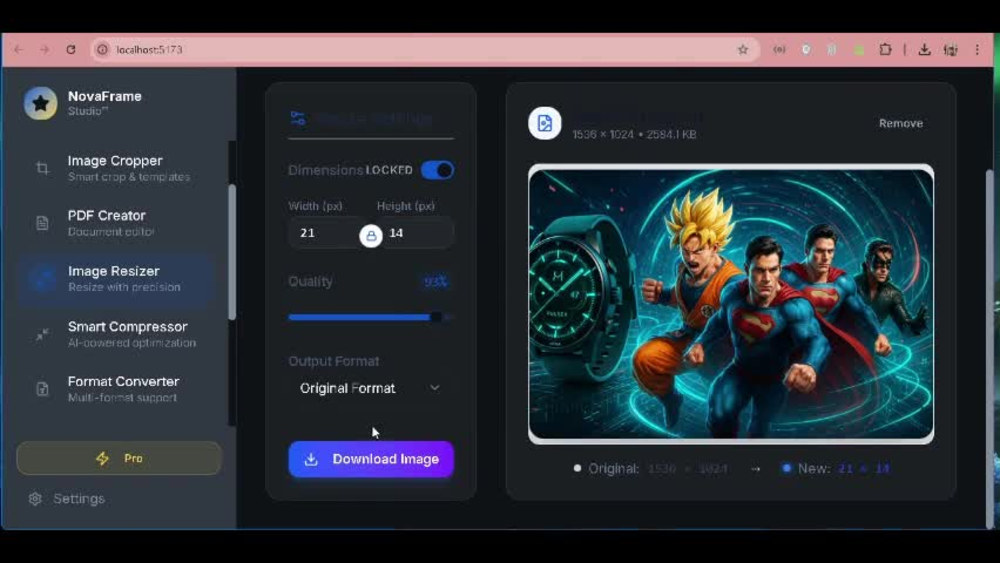Image resolution: width=1000 pixels, height=563 pixels.
Task: Toggle the Dimensions Locked switch
Action: 438,170
